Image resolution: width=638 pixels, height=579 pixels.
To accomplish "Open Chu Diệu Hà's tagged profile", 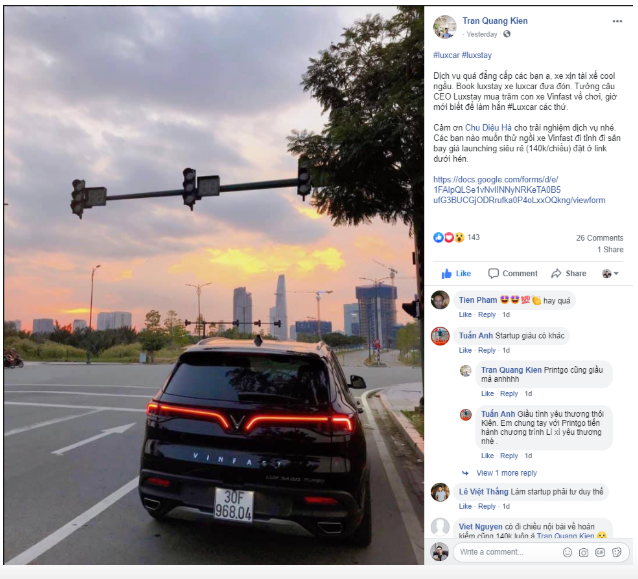I will click(x=488, y=128).
